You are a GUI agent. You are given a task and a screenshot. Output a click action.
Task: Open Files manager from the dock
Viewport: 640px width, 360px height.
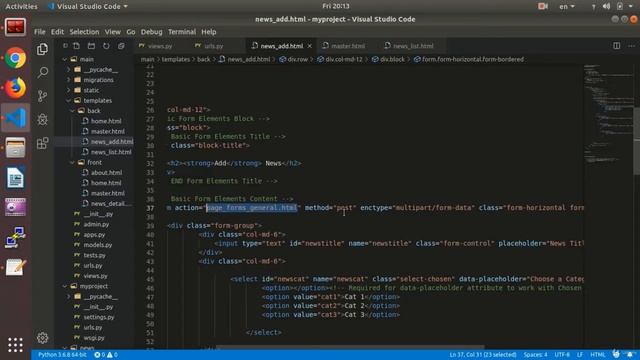pos(16,147)
